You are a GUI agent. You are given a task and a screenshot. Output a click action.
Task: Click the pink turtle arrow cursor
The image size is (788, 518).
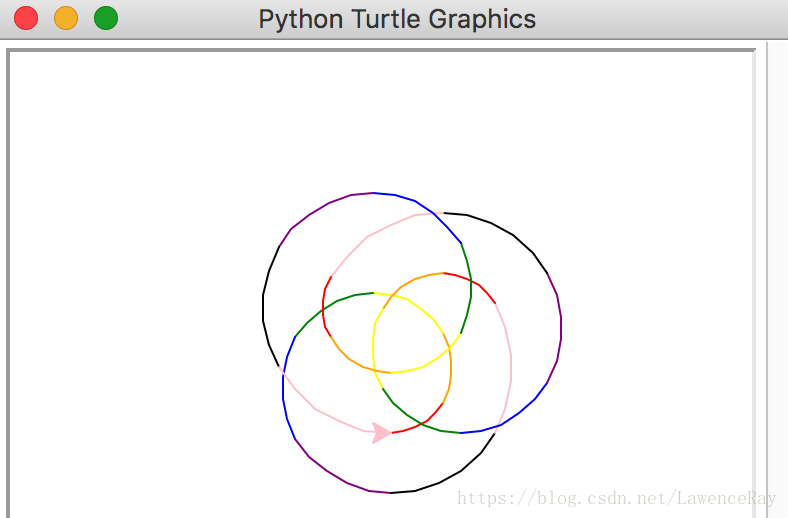[x=381, y=433]
